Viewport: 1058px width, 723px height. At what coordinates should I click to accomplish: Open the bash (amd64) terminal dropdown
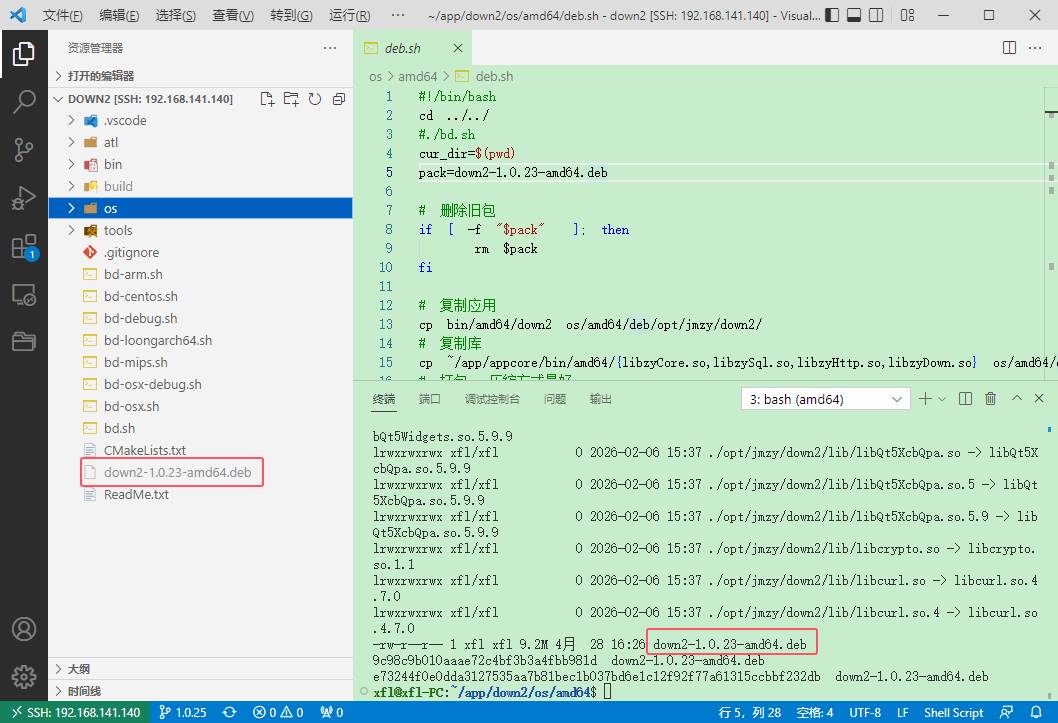click(x=825, y=399)
